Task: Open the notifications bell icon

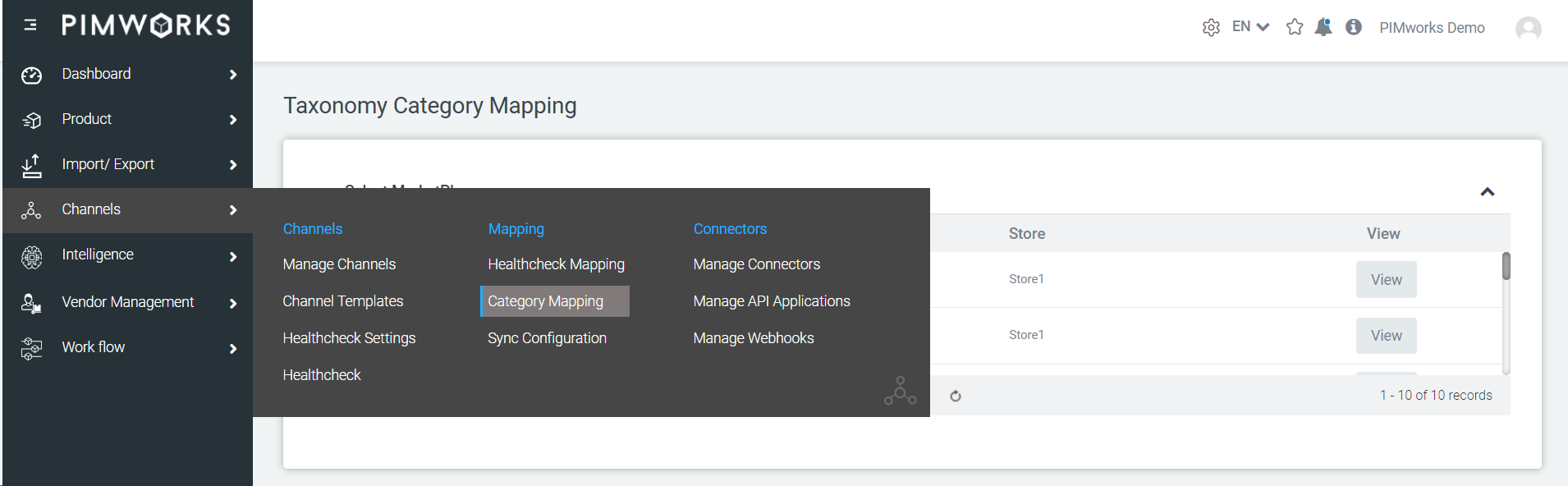Action: pos(1323,27)
